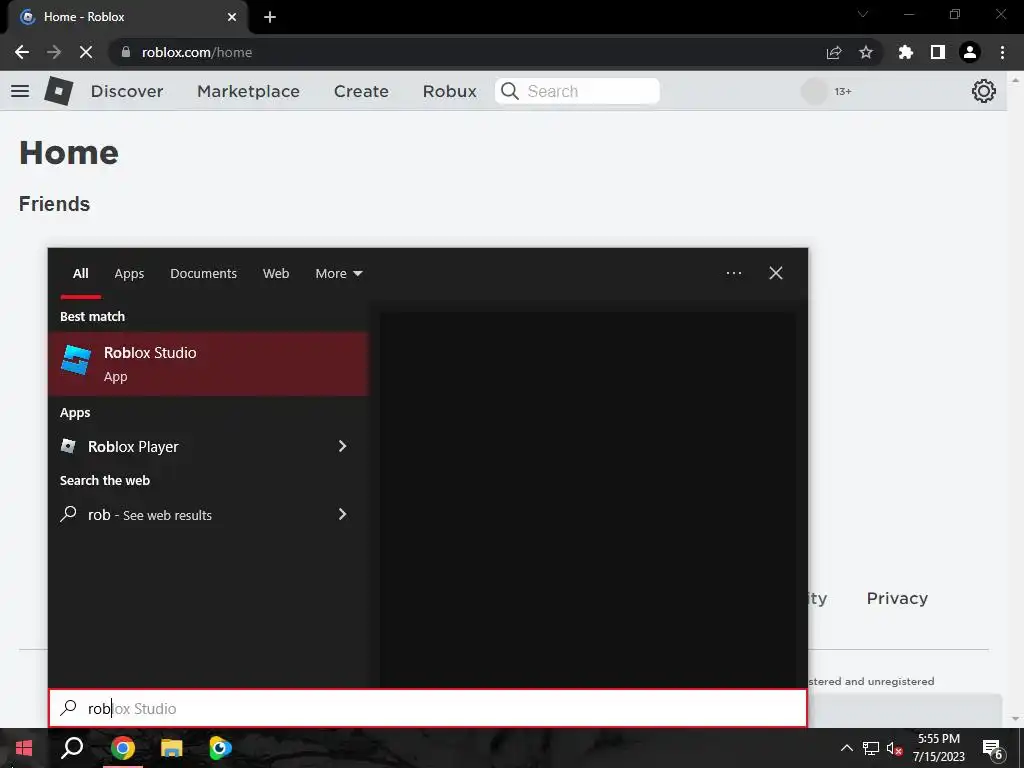Close the Home - Roblox browser tab
Viewport: 1024px width, 768px height.
[232, 17]
